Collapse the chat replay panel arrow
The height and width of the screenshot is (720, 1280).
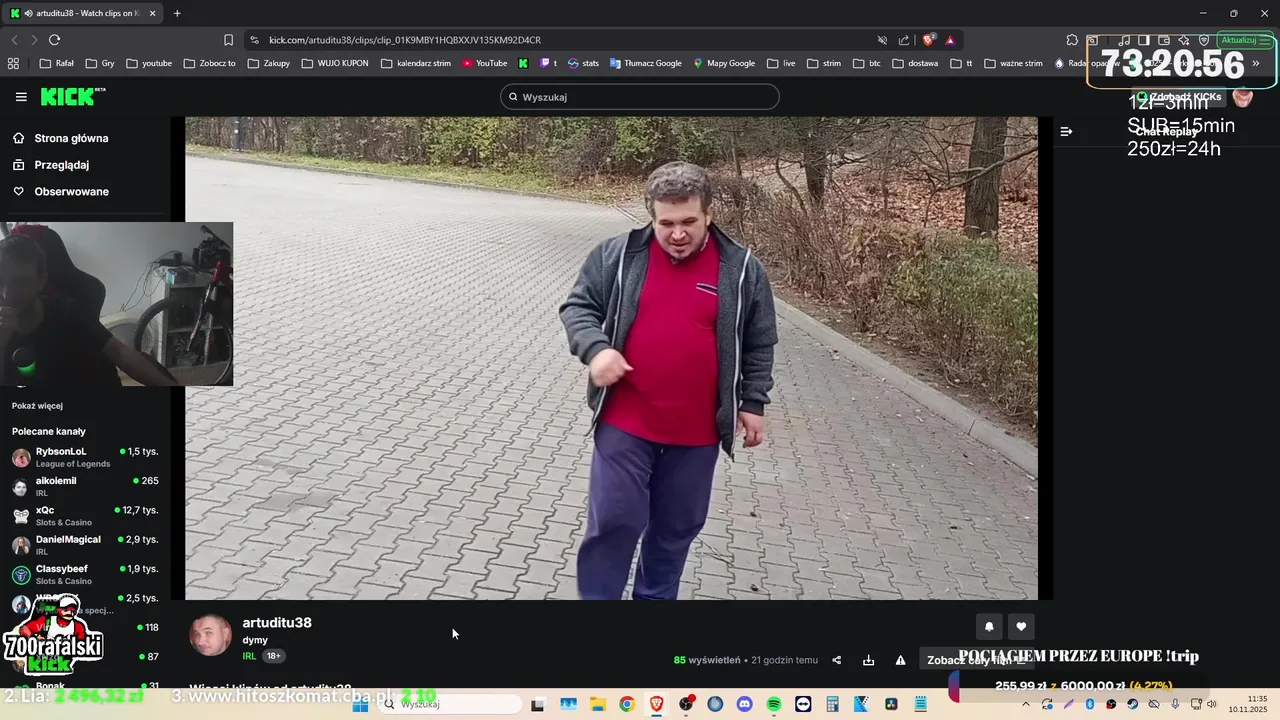pos(1066,131)
